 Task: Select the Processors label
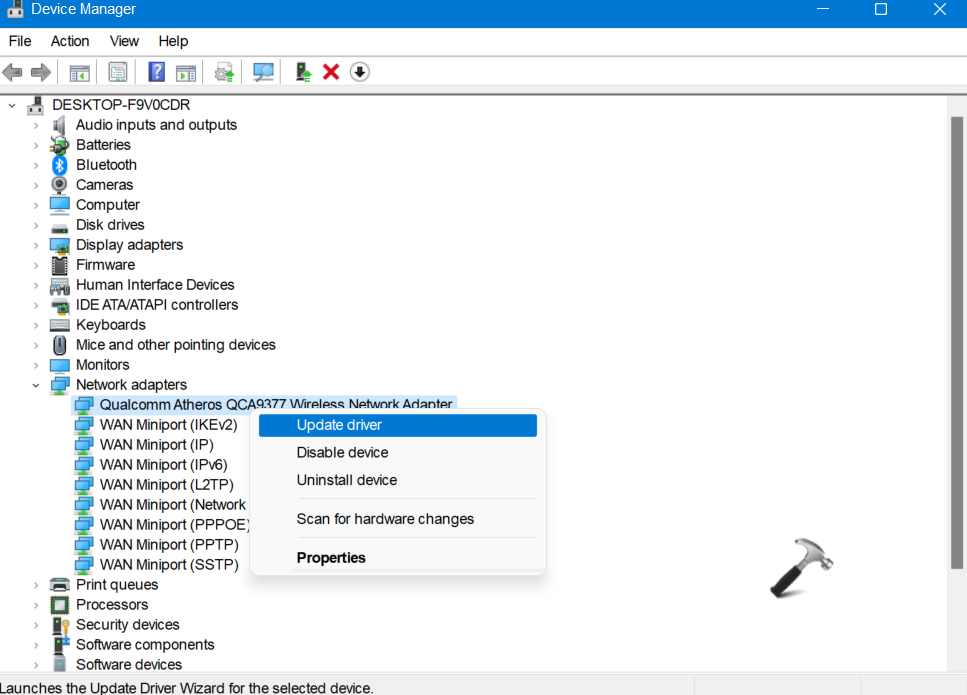[112, 605]
